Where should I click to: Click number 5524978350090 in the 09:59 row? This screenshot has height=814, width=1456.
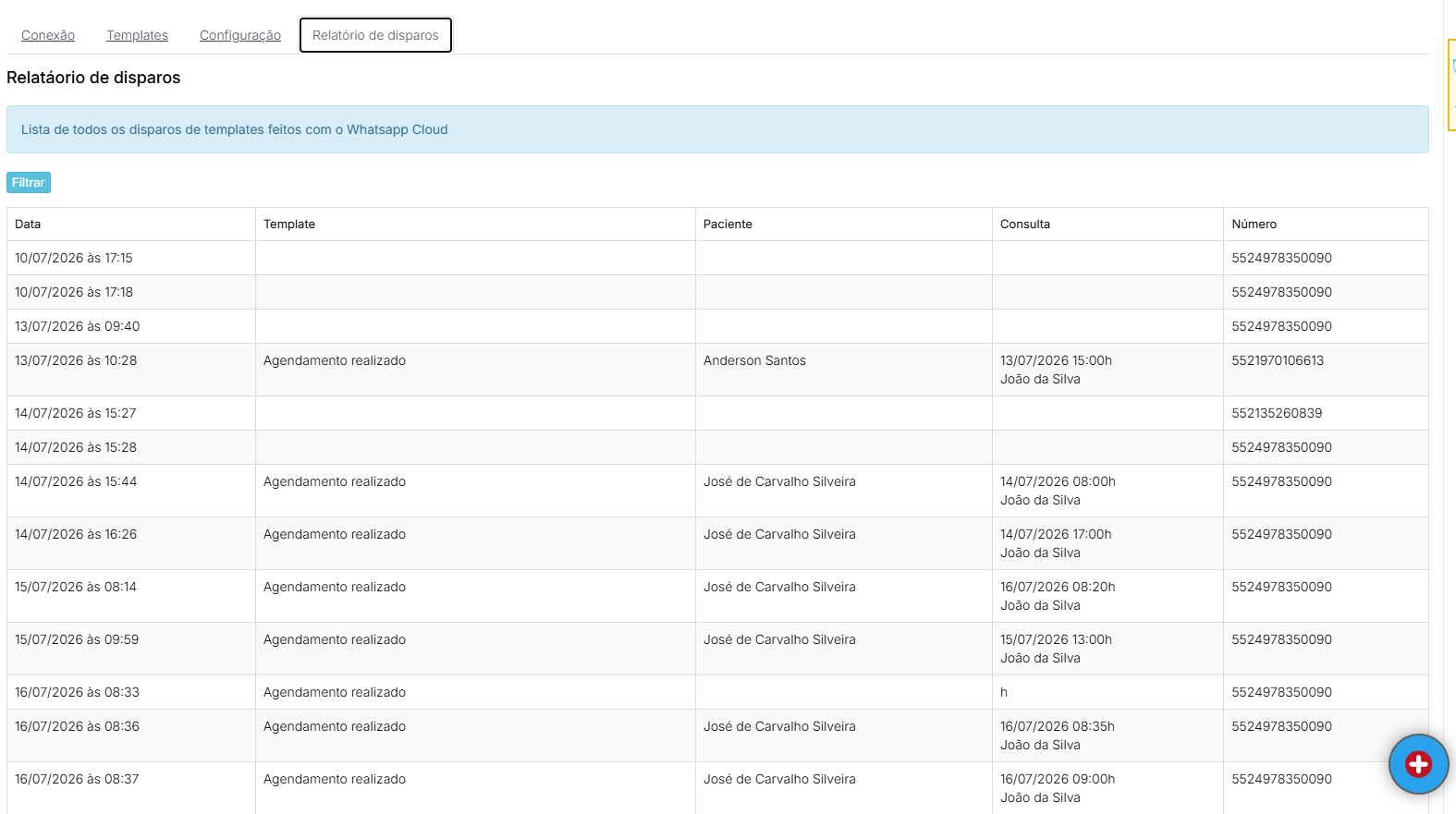1281,639
